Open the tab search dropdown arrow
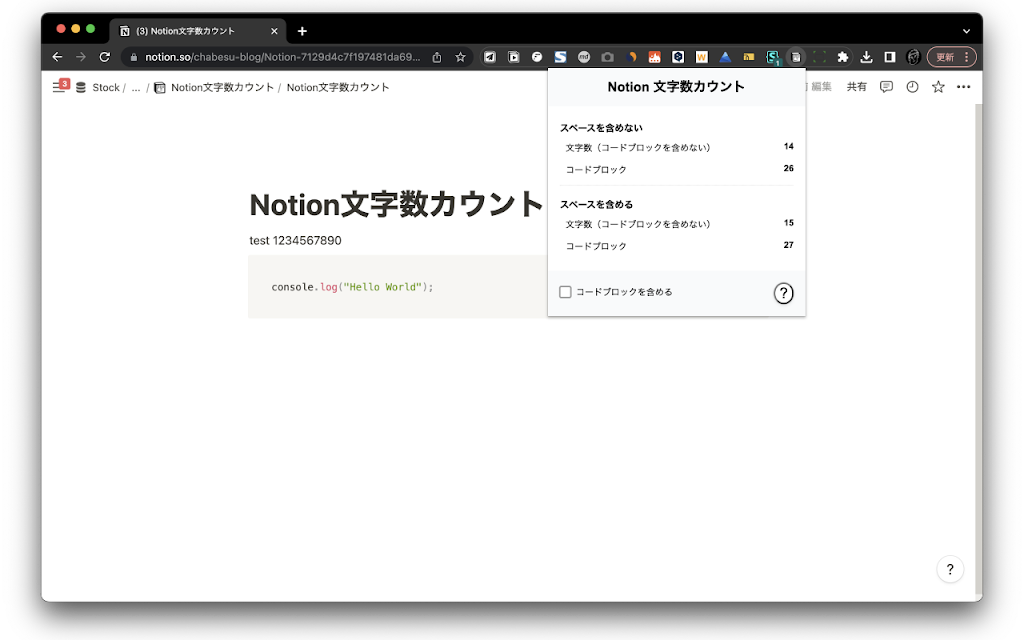1024x640 pixels. [x=967, y=31]
